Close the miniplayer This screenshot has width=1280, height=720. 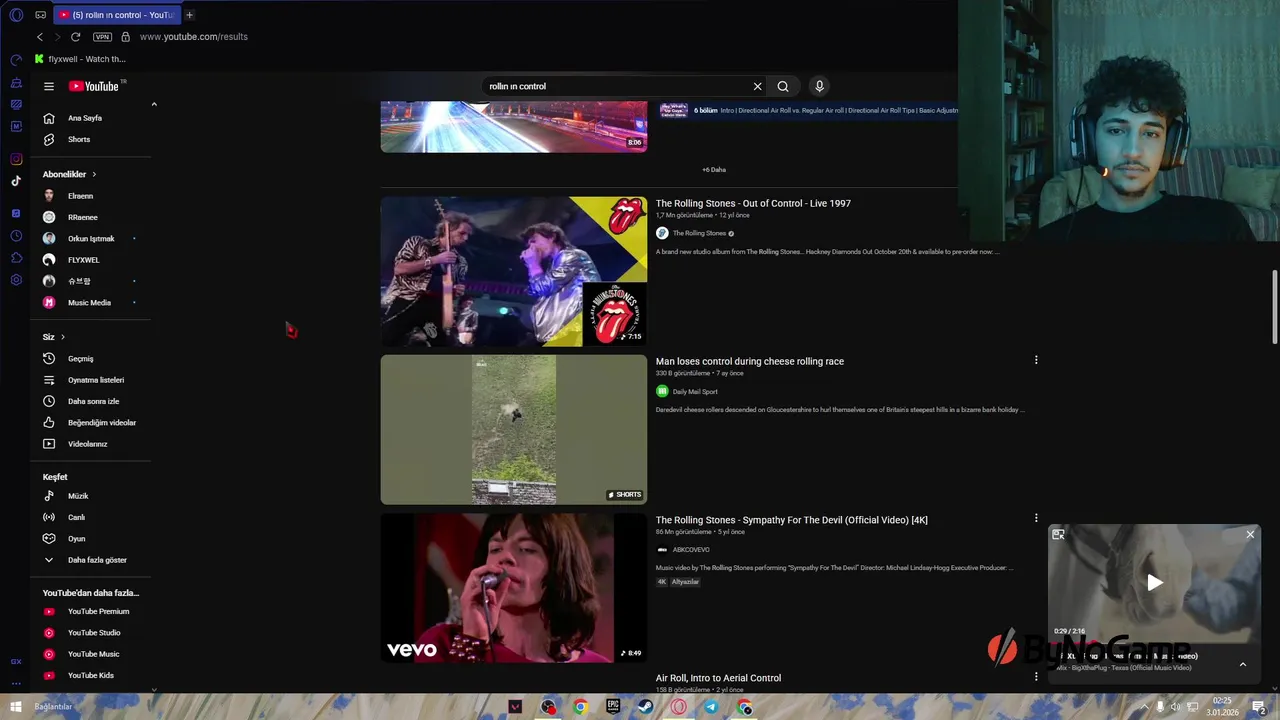1250,535
